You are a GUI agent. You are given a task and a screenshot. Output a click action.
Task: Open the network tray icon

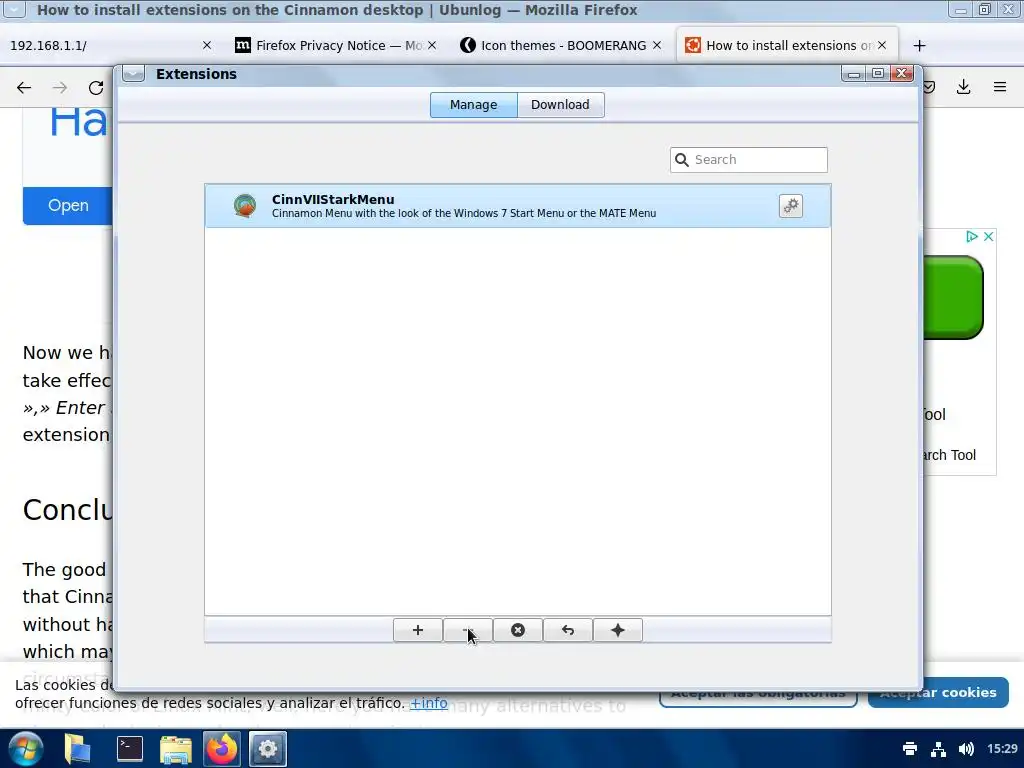pos(938,749)
